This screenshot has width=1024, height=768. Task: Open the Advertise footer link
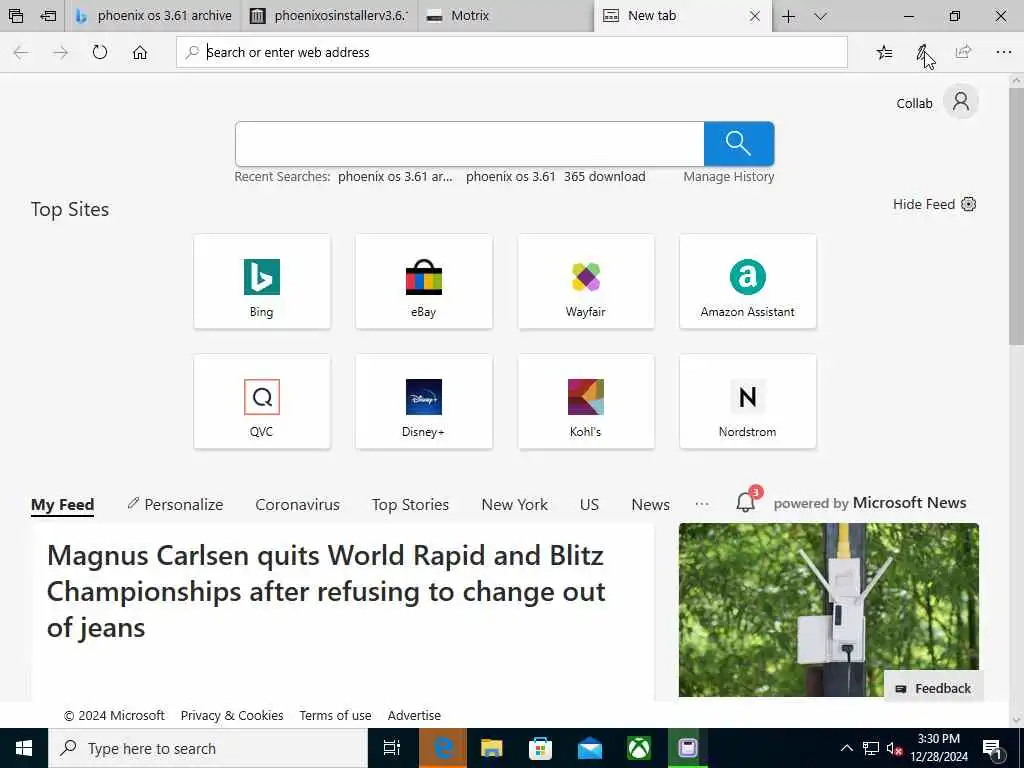[414, 716]
